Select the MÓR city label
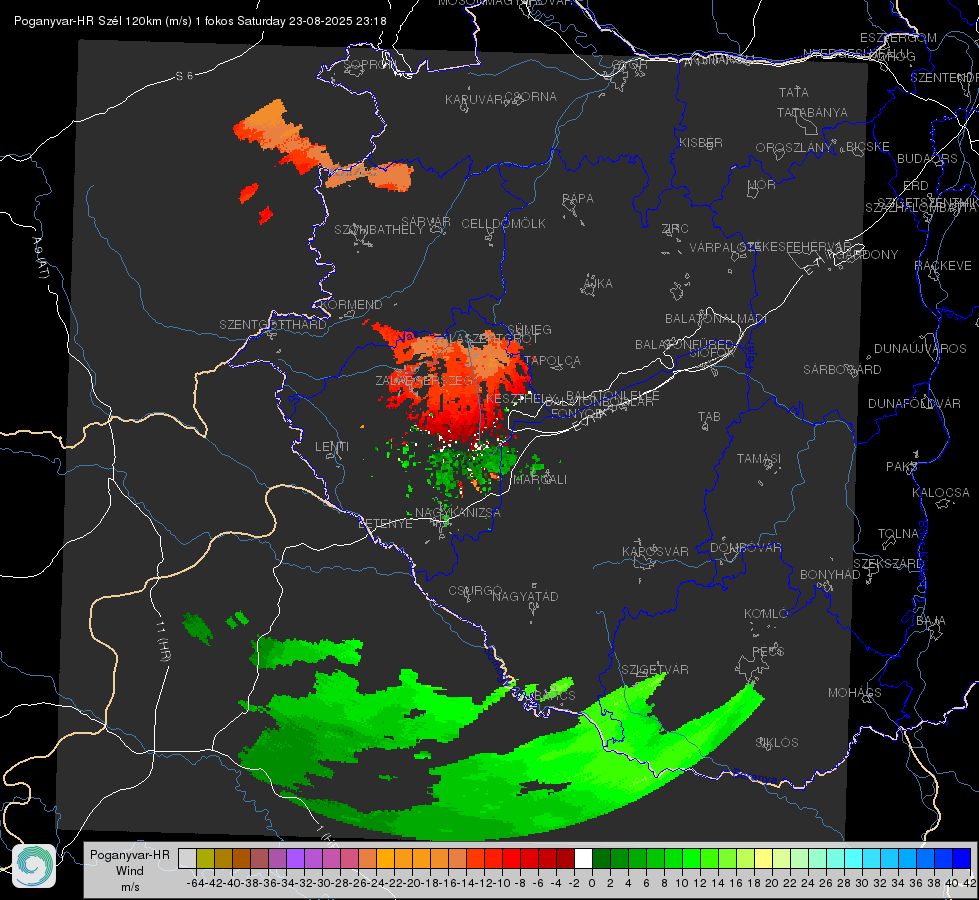The height and width of the screenshot is (900, 979). [762, 185]
